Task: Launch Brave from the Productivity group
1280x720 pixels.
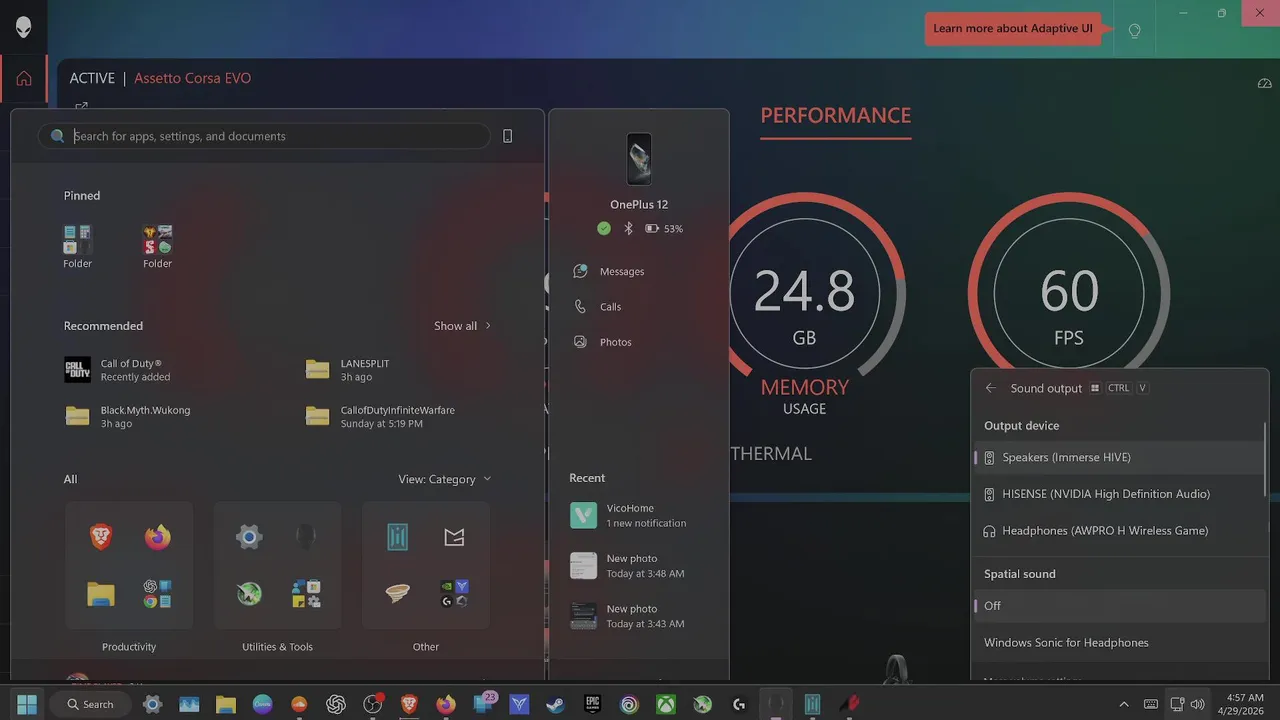Action: [x=101, y=538]
